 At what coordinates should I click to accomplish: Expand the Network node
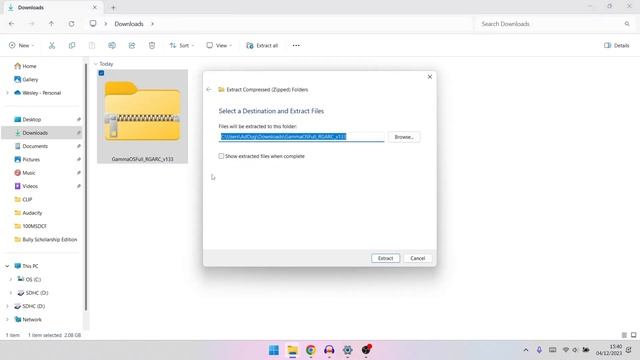coord(7,320)
